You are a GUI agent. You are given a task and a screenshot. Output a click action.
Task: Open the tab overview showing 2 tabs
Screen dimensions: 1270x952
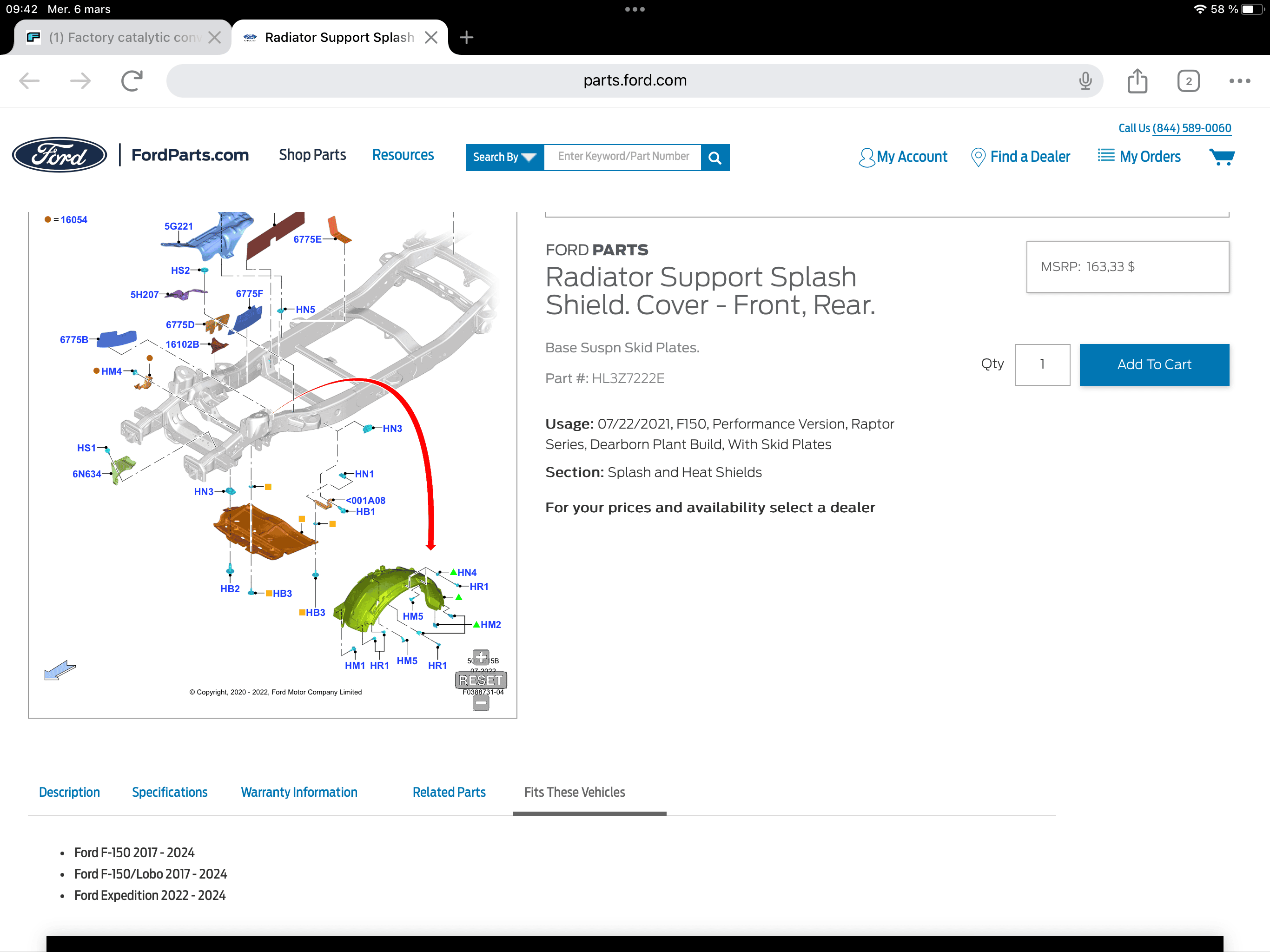tap(1188, 81)
